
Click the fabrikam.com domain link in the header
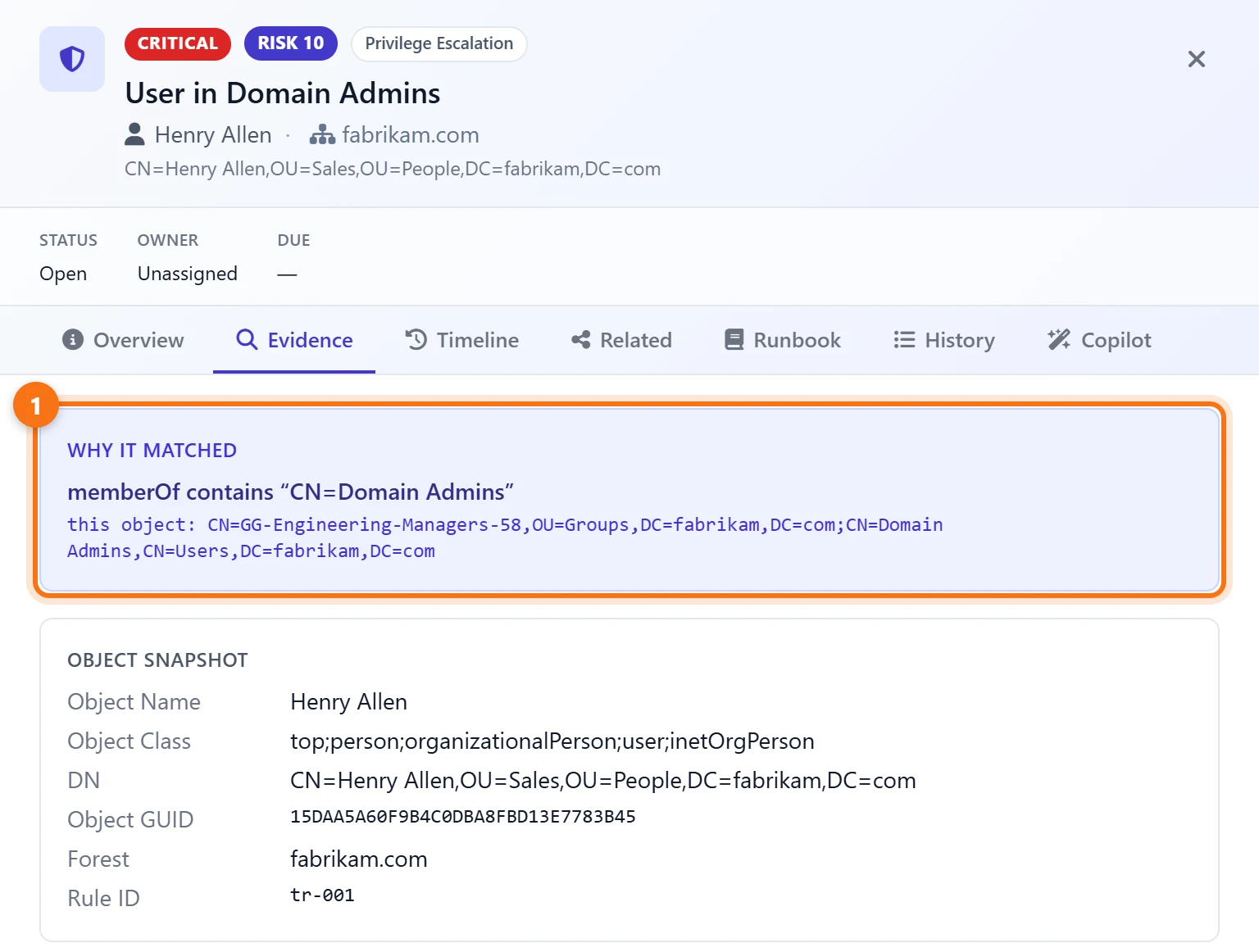411,134
